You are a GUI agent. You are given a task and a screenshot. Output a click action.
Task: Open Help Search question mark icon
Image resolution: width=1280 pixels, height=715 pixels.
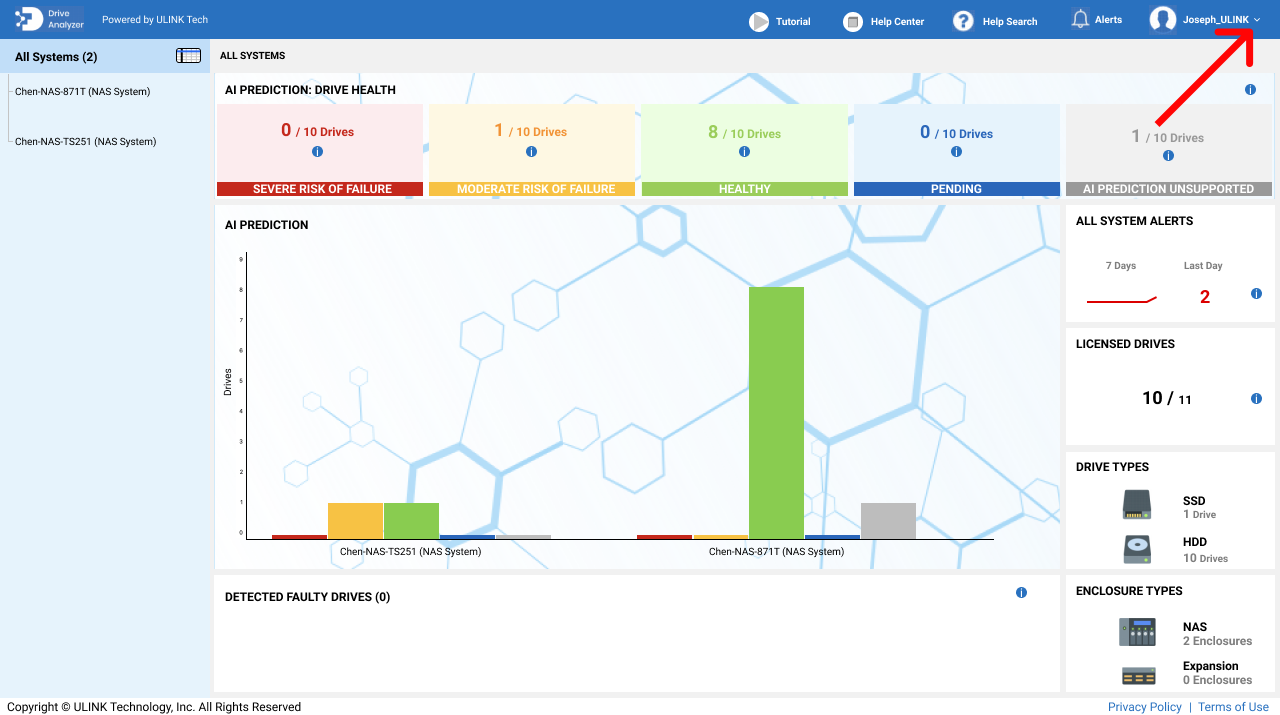963,21
